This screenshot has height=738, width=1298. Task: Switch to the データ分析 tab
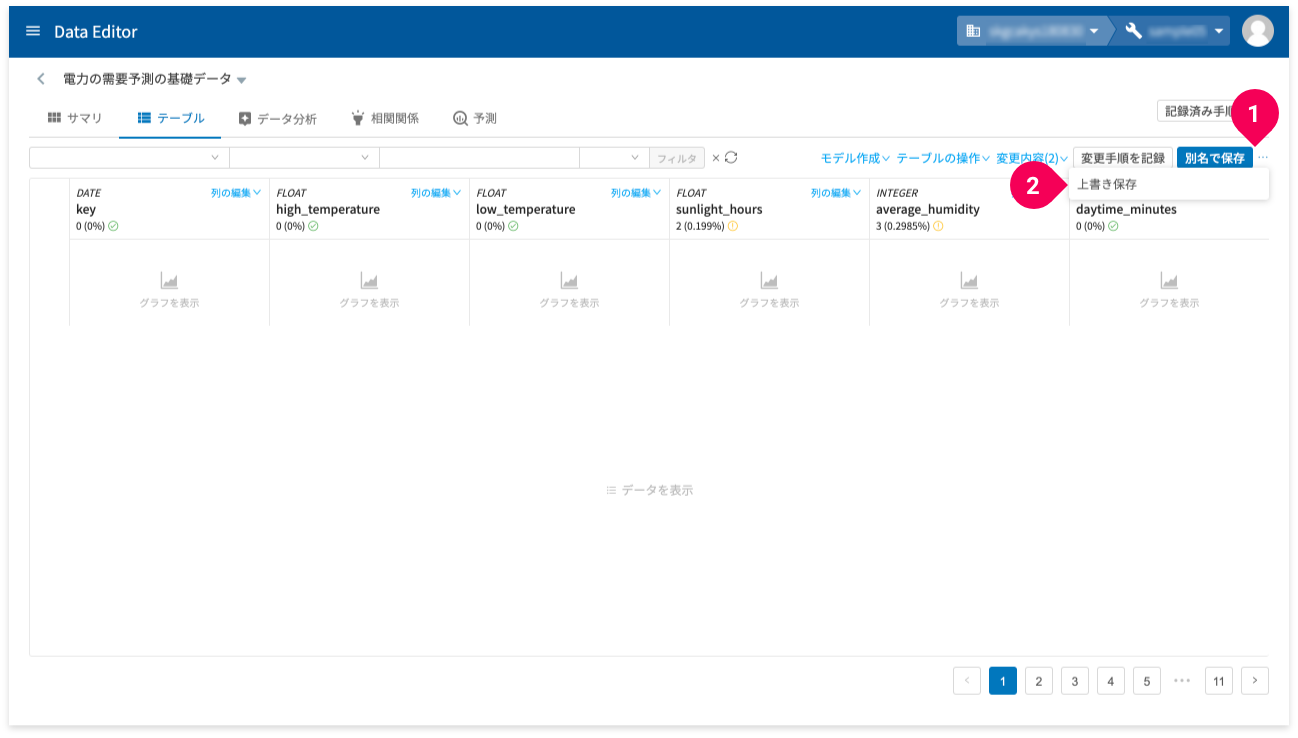(277, 118)
